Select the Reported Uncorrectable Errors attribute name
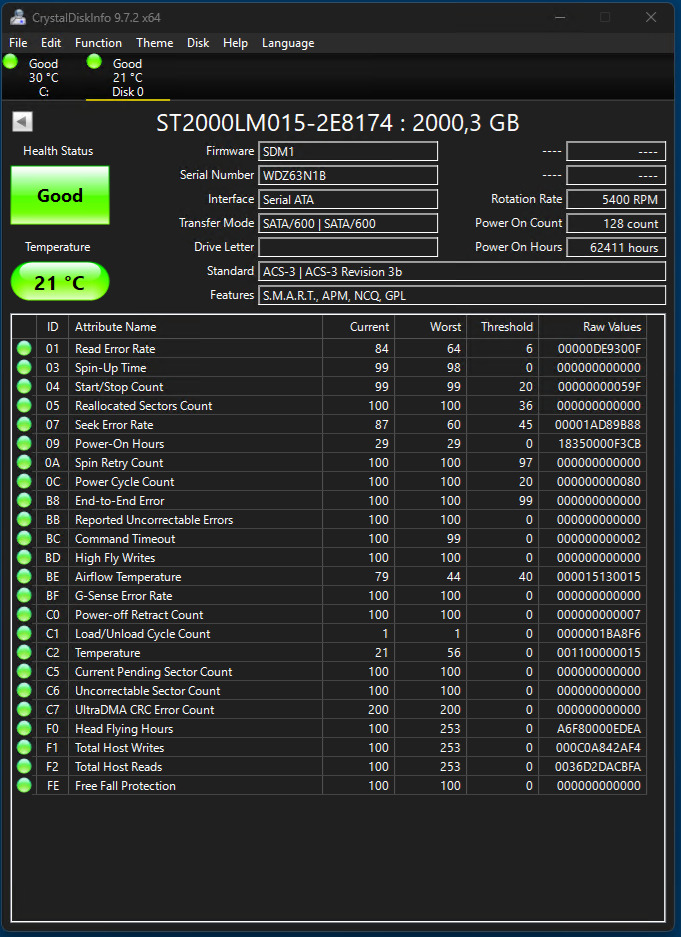Viewport: 681px width, 937px height. 154,520
